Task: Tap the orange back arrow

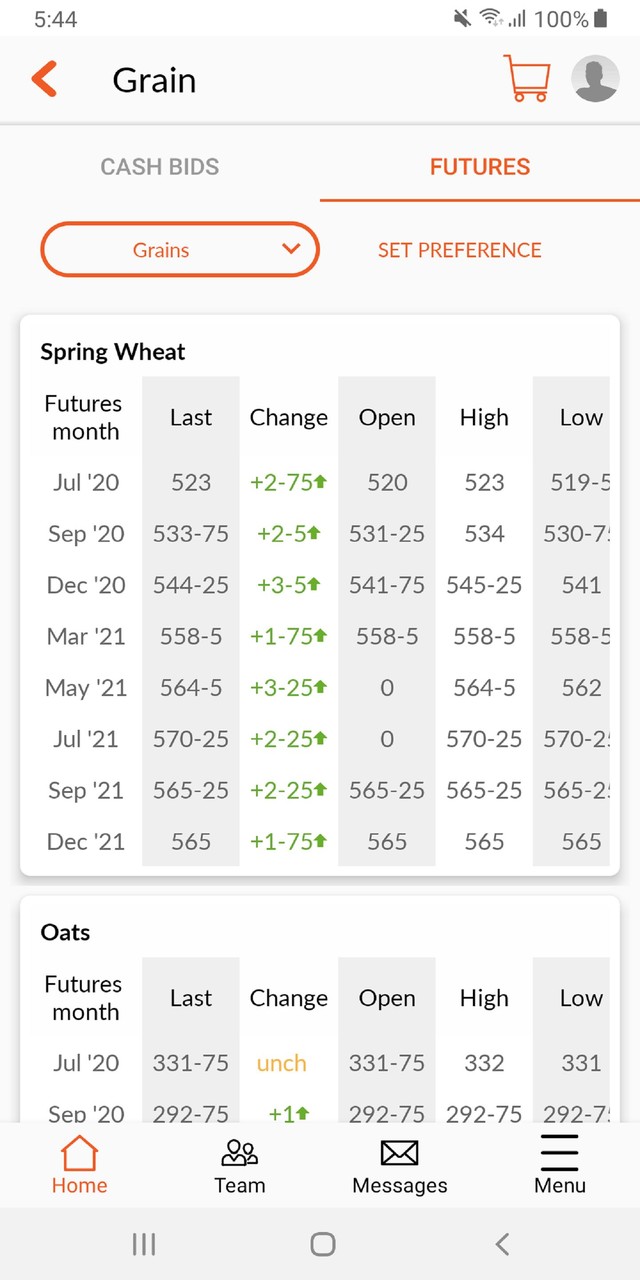Action: point(44,80)
